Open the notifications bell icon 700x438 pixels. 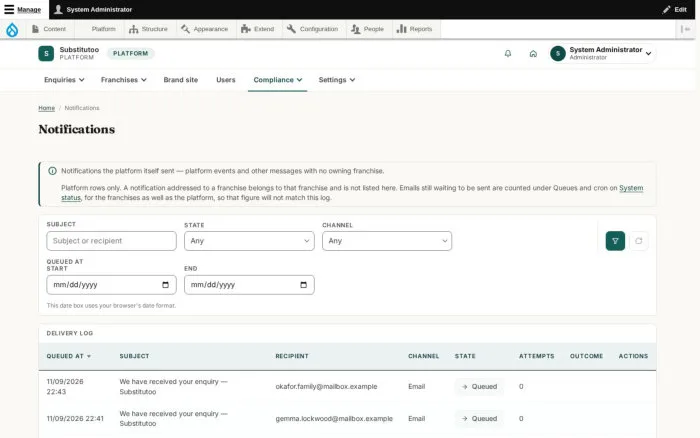[x=508, y=54]
